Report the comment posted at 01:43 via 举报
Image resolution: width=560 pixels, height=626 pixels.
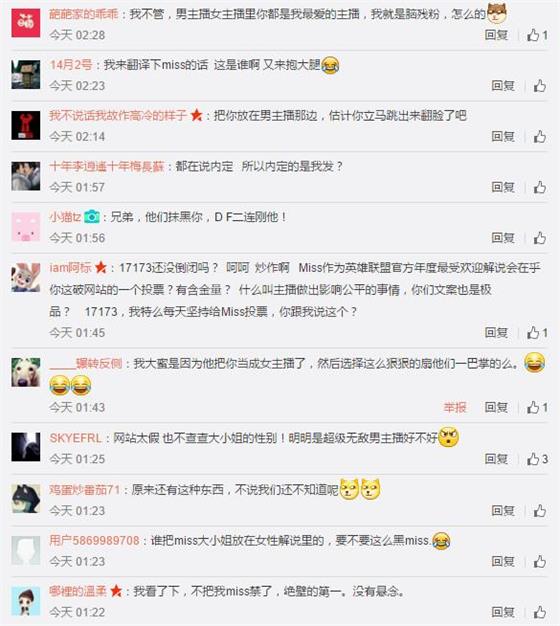pyautogui.click(x=455, y=407)
